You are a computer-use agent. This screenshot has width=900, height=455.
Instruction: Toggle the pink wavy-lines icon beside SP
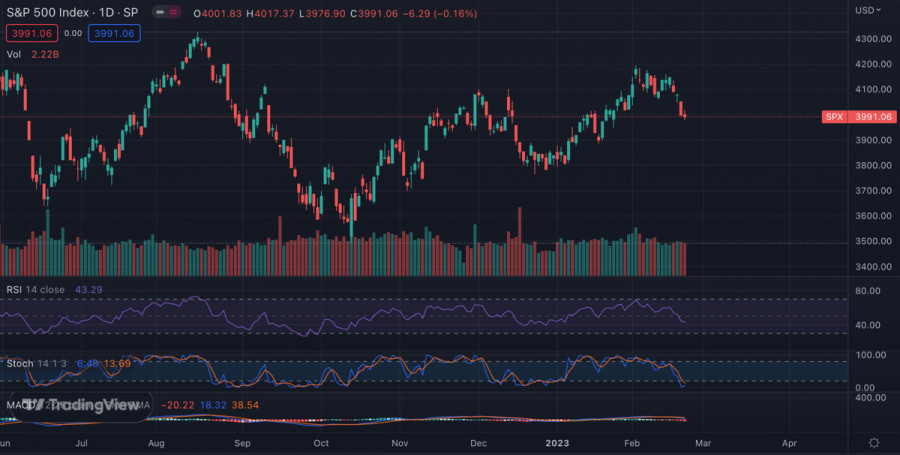point(174,12)
